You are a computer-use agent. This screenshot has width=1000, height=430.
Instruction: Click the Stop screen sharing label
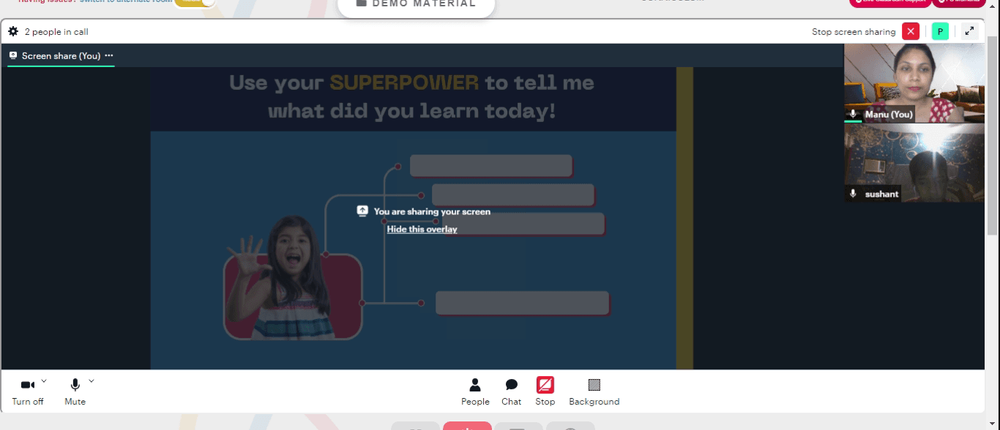[853, 31]
